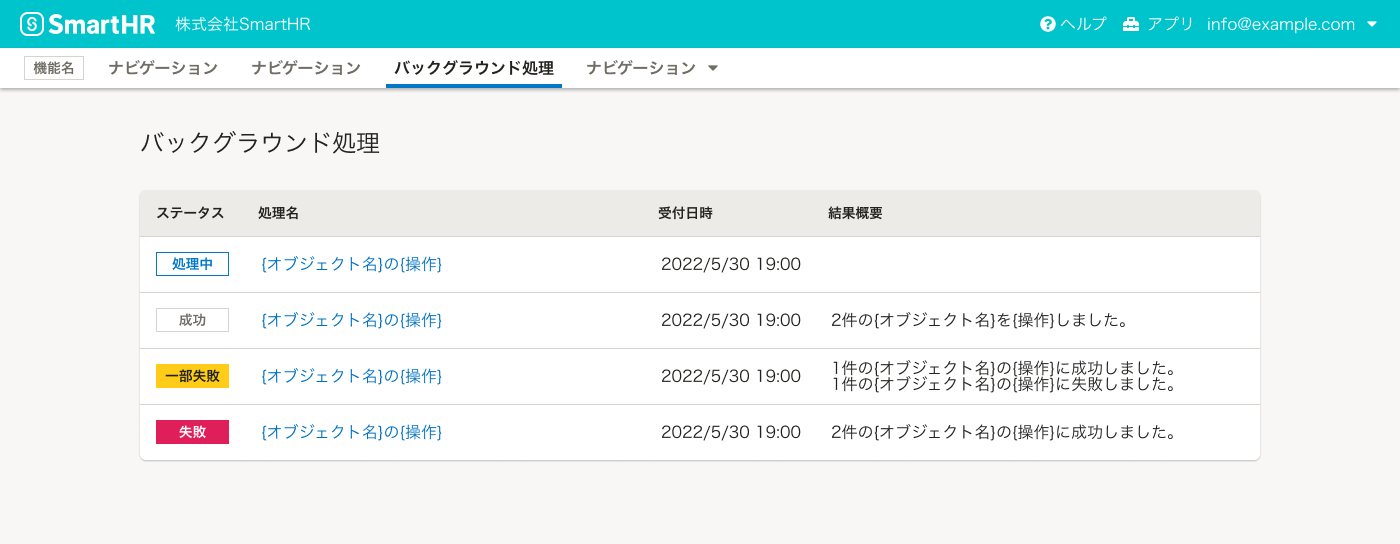Click the SmartHR logo icon

pyautogui.click(x=32, y=24)
